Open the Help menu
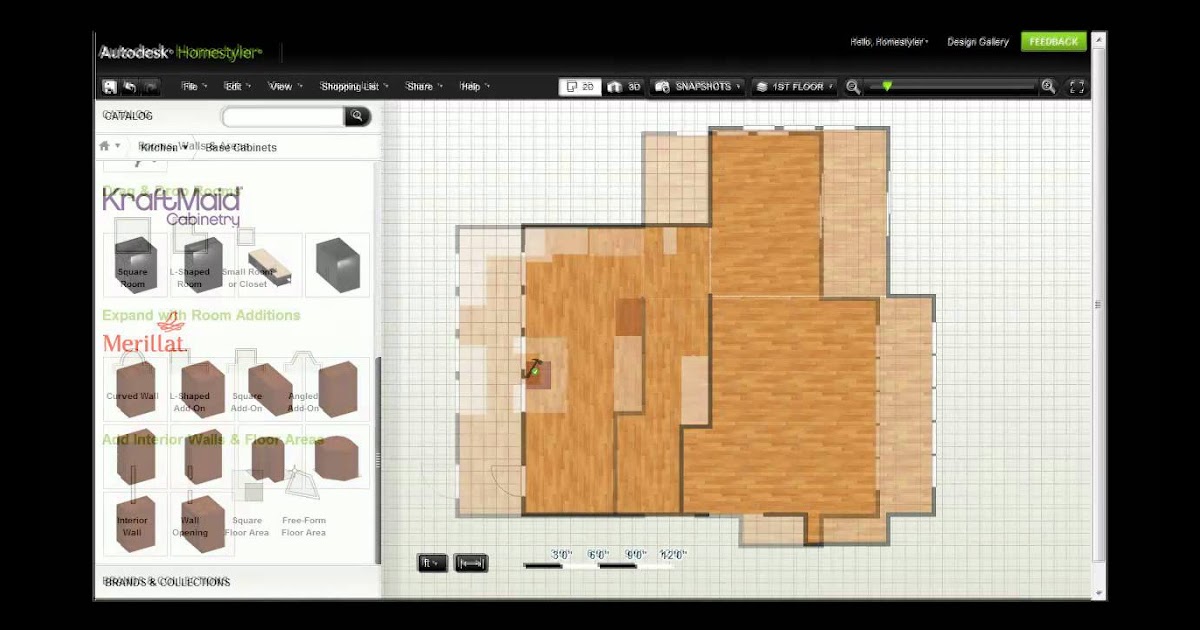1200x630 pixels. point(474,87)
